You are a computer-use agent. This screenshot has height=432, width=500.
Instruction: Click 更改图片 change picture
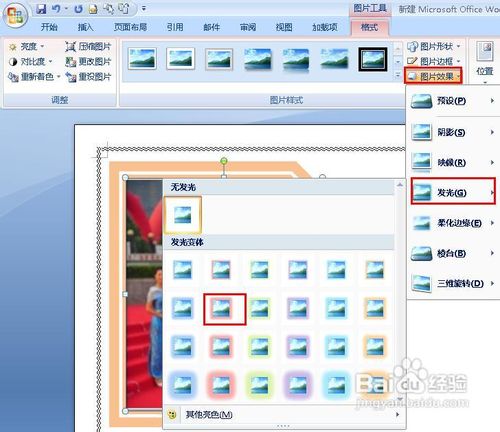88,62
